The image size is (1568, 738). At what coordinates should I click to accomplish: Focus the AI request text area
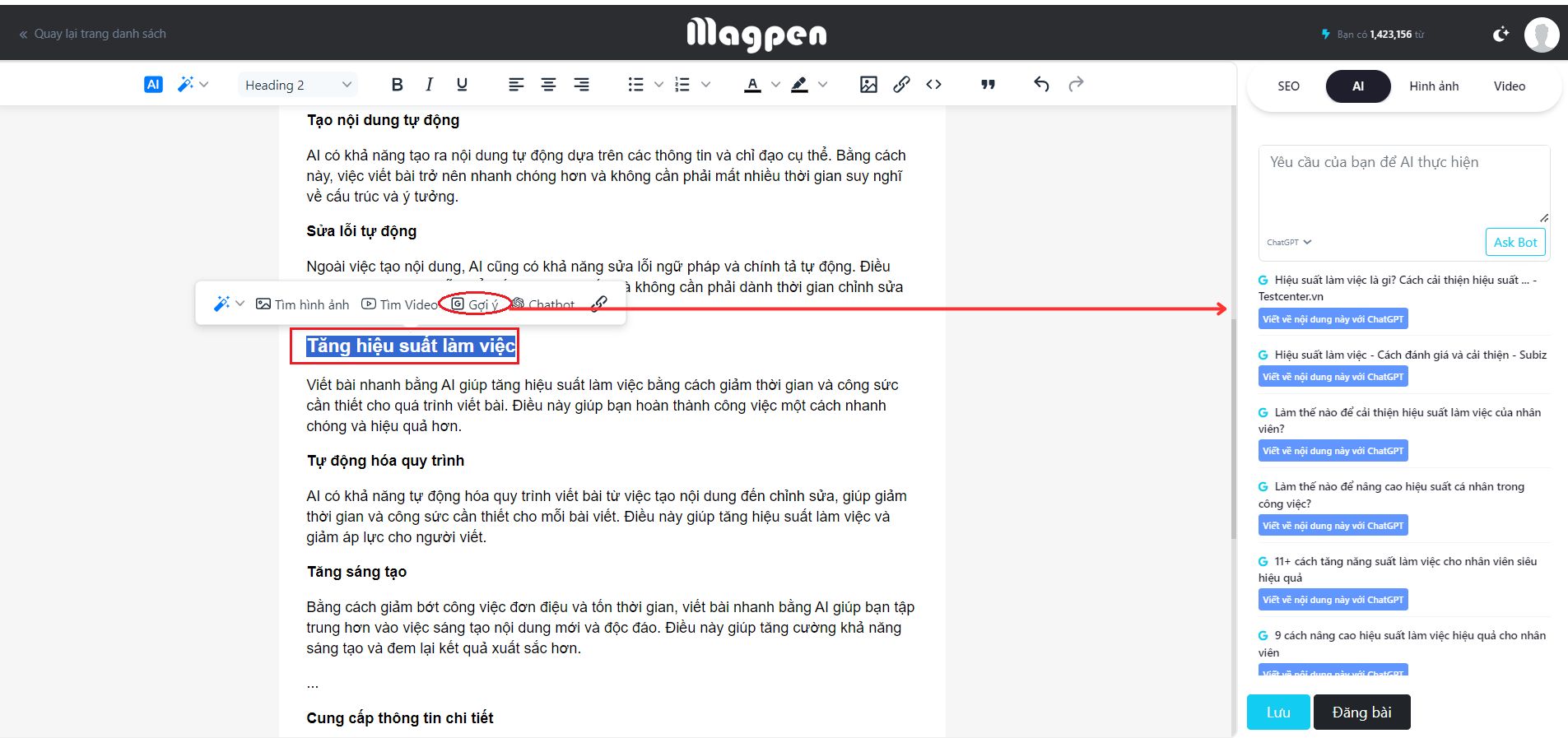[x=1404, y=184]
